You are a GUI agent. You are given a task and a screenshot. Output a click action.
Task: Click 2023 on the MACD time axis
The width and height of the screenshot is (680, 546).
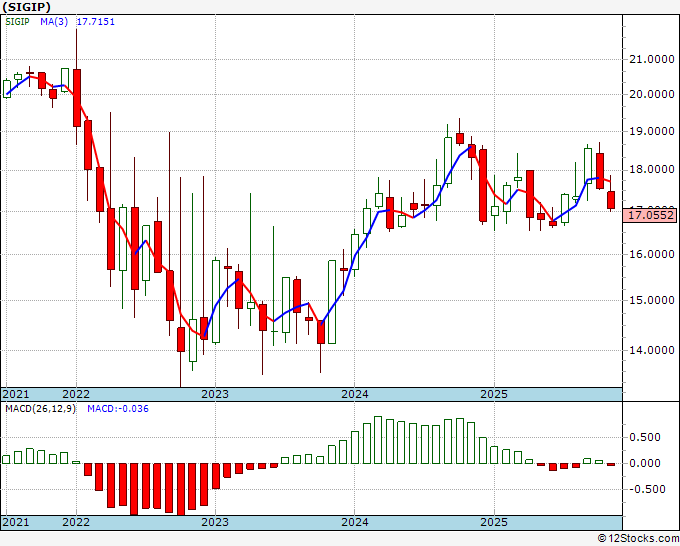[x=215, y=522]
